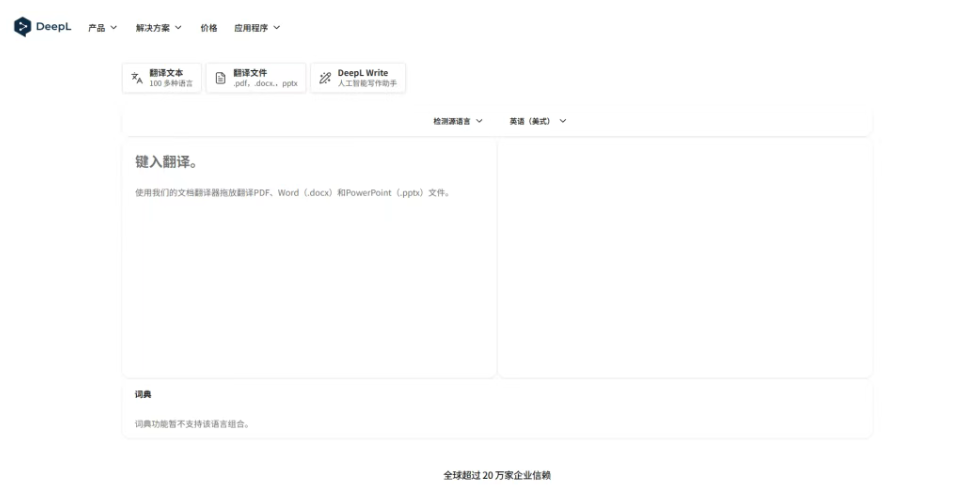Viewport: 960px width, 504px height.
Task: Open the 检测源语言 source language selector
Action: point(458,121)
